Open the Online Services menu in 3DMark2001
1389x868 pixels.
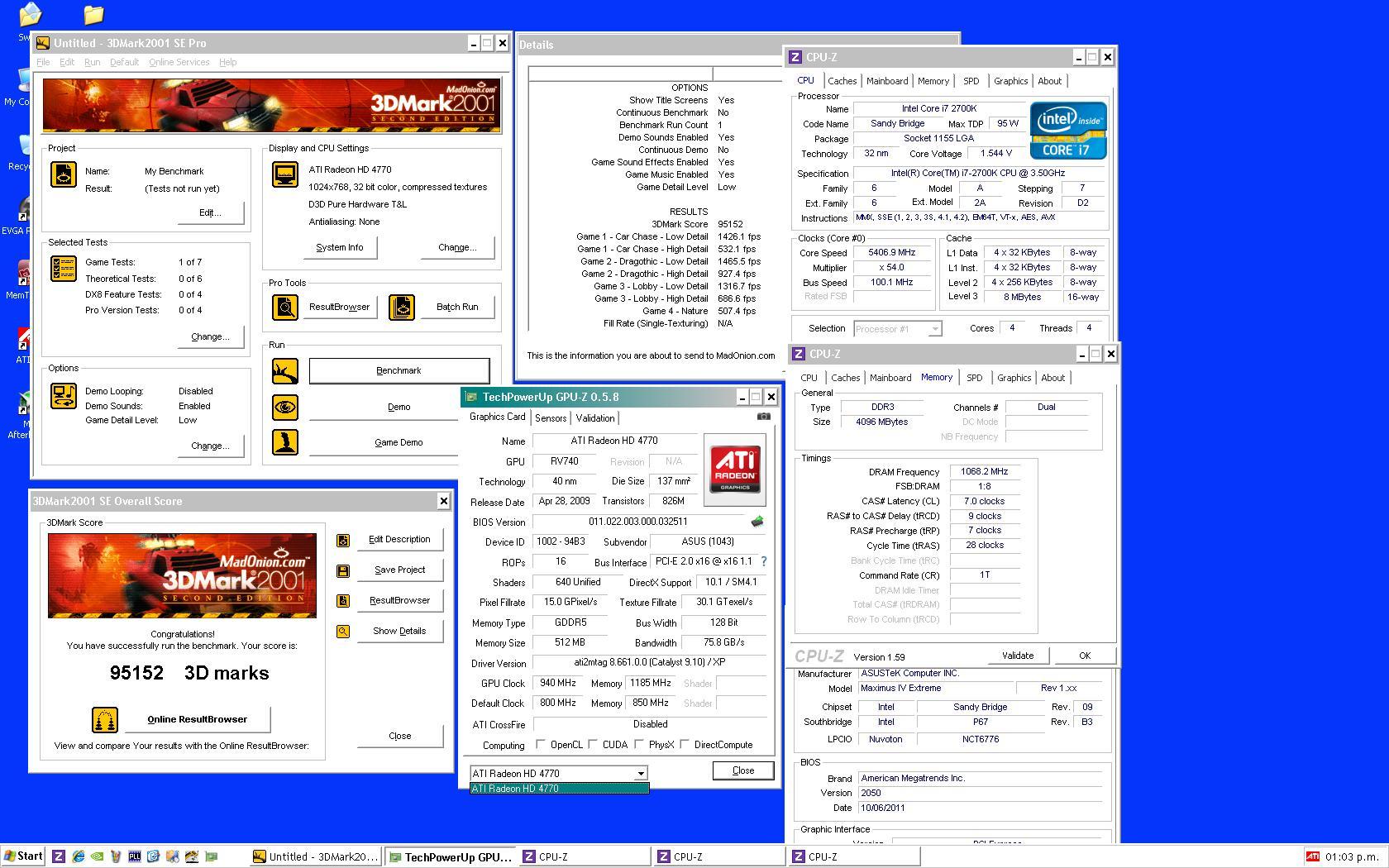pos(179,62)
